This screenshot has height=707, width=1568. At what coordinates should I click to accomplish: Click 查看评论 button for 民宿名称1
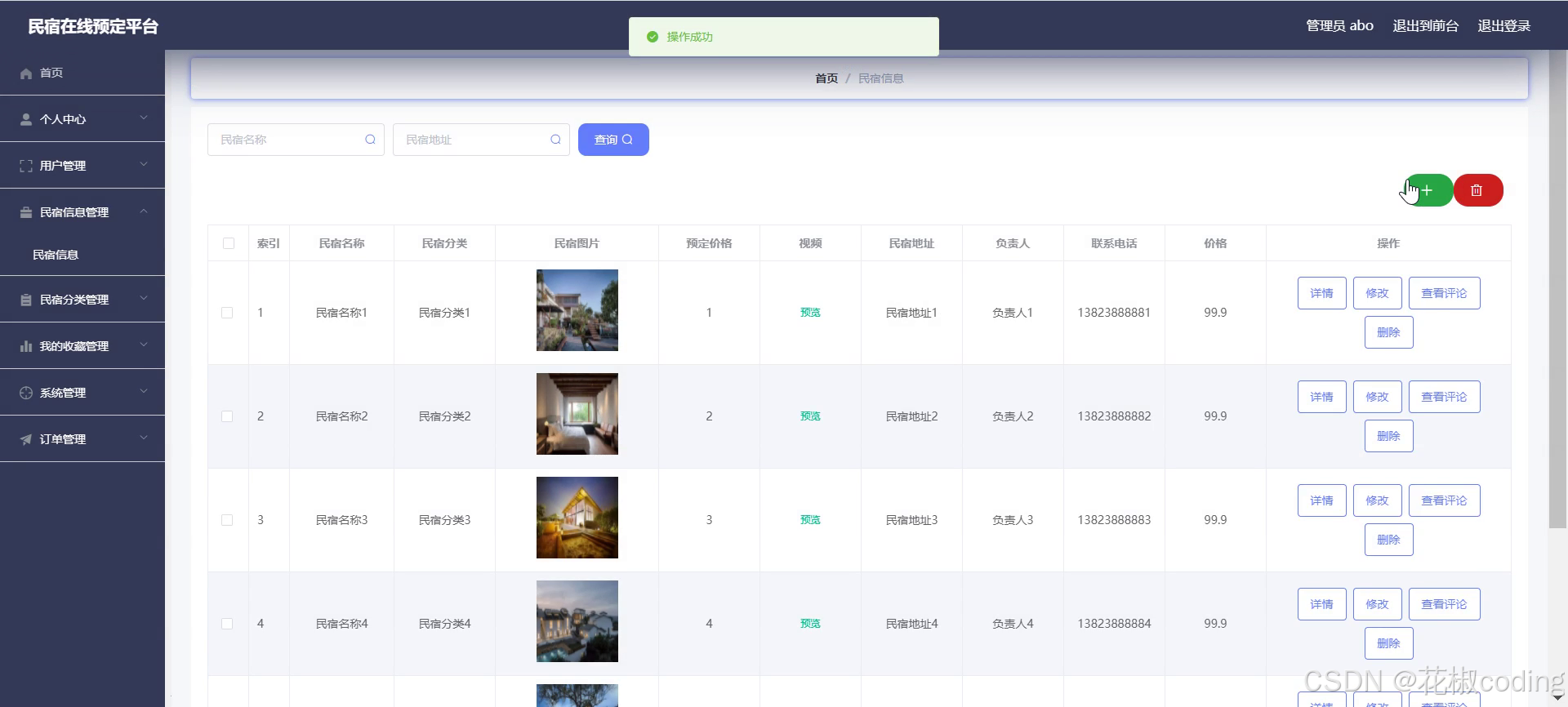[1444, 293]
